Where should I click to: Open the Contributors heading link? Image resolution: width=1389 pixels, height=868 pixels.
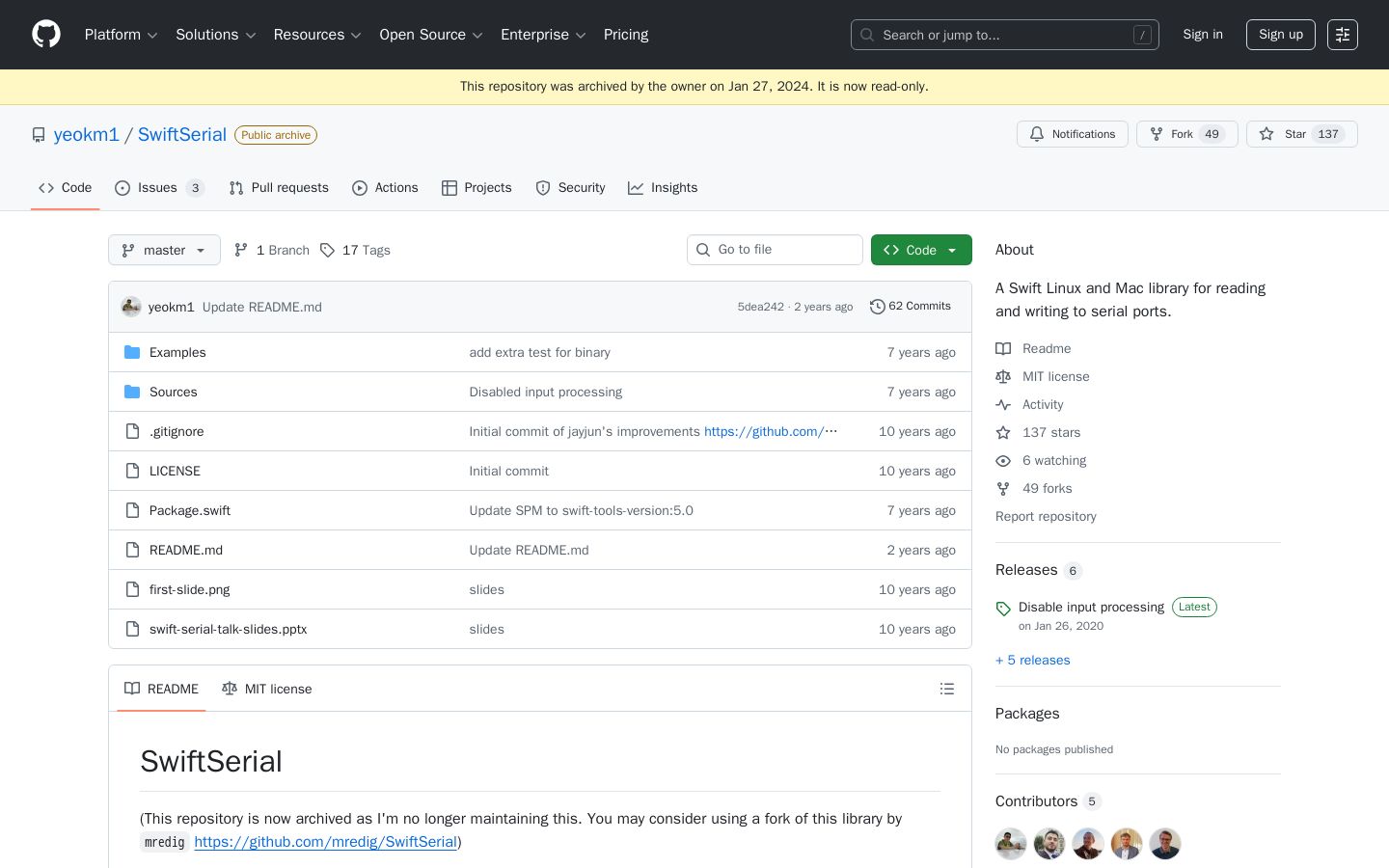coord(1049,801)
